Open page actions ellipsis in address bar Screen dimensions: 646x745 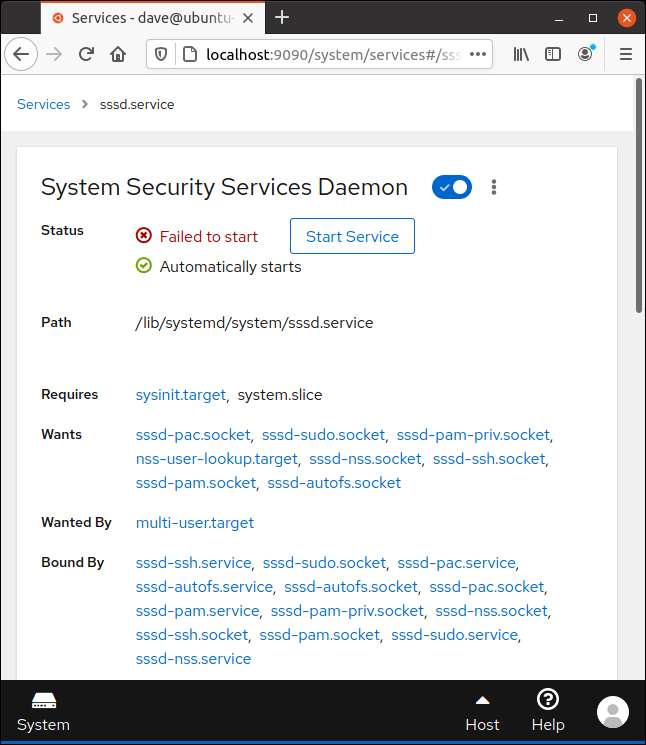tap(478, 55)
